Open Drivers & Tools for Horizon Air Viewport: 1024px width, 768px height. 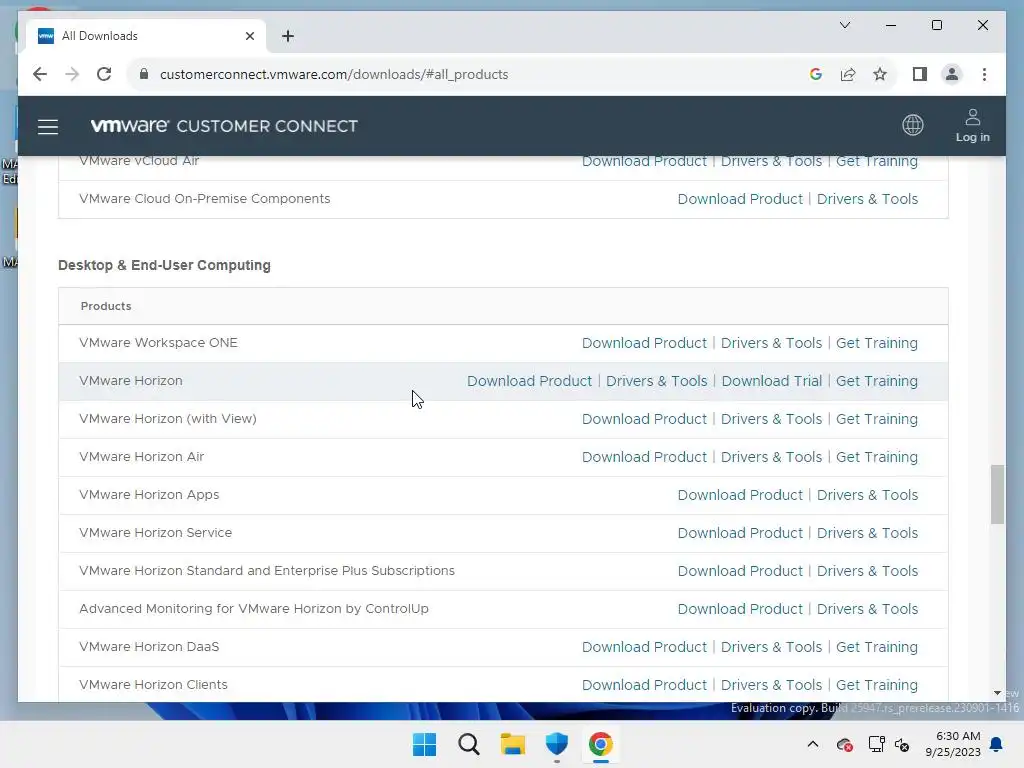(771, 456)
